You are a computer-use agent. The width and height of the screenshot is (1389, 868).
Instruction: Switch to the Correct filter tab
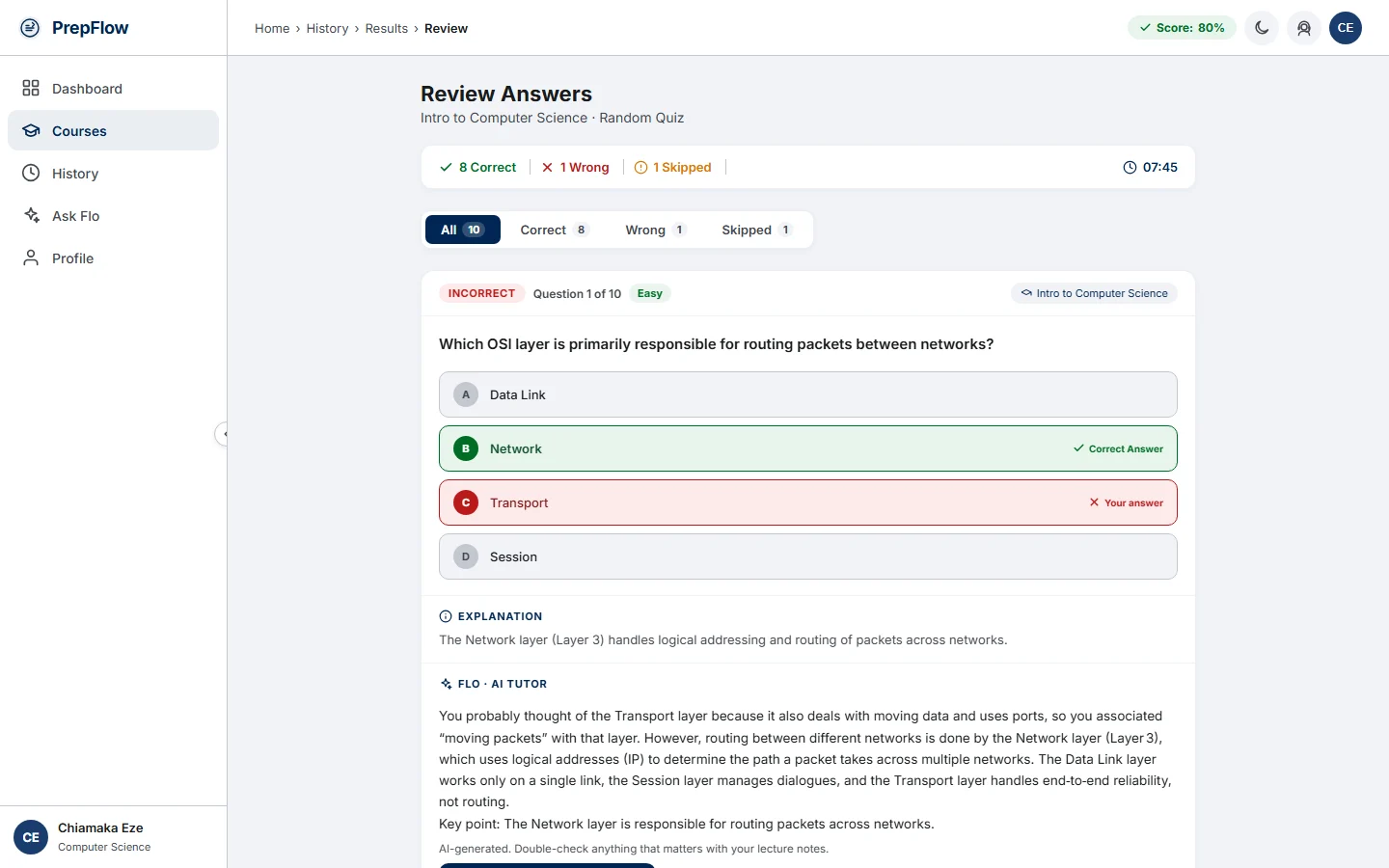pyautogui.click(x=554, y=230)
